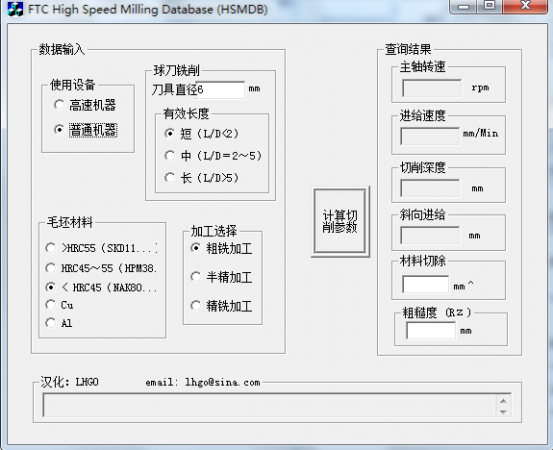Click the 计算切削参数 calculate button
553x450 pixels.
(x=340, y=221)
